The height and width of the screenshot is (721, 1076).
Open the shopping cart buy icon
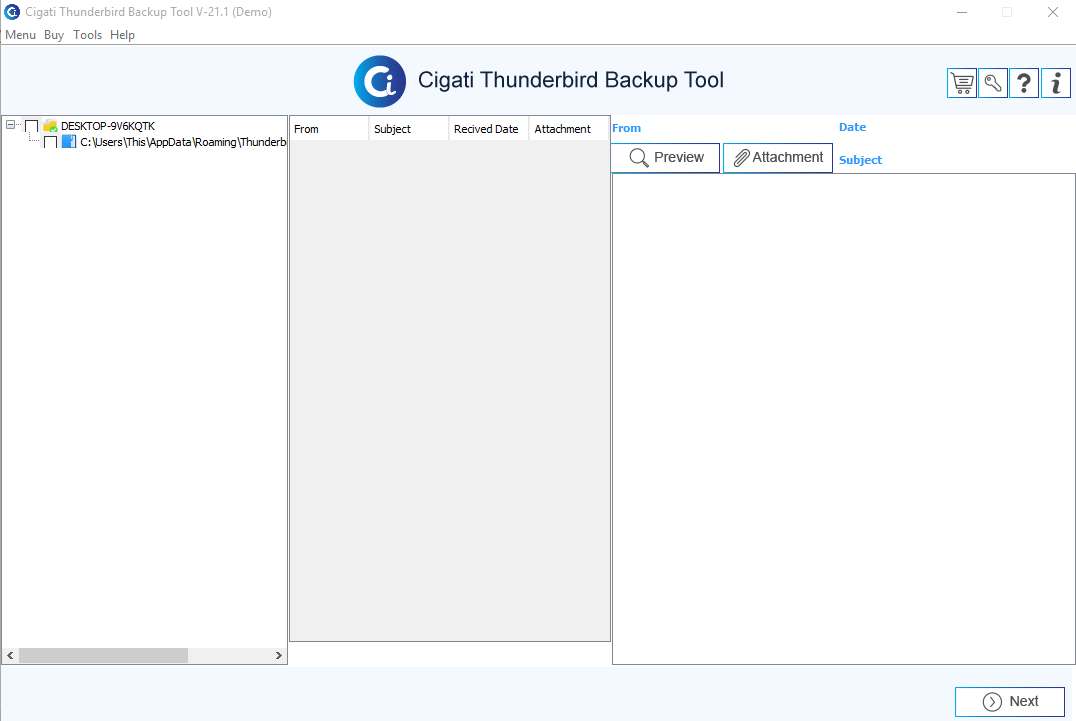click(x=961, y=84)
